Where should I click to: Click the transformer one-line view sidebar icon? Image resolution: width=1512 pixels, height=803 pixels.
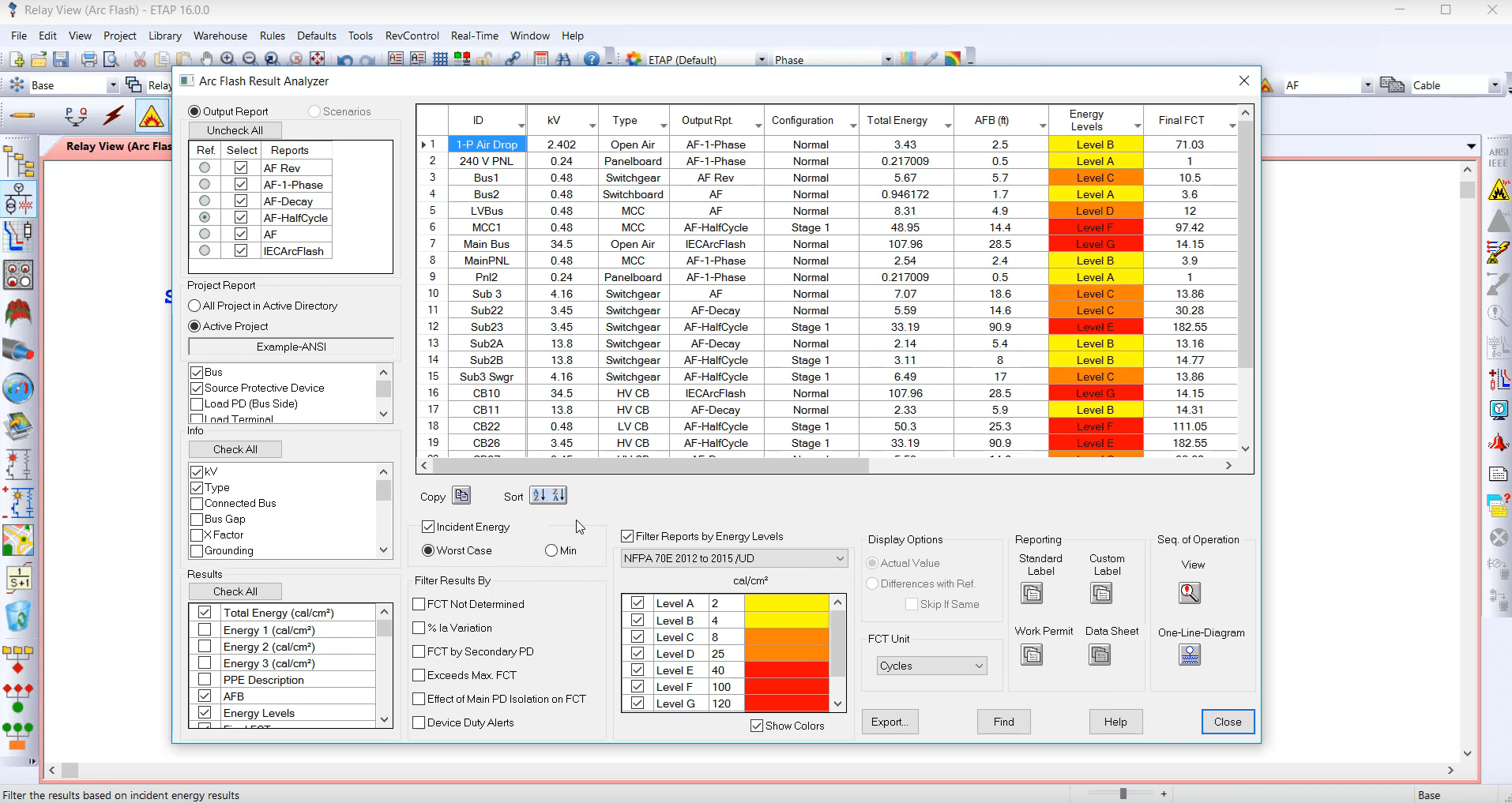[19, 198]
